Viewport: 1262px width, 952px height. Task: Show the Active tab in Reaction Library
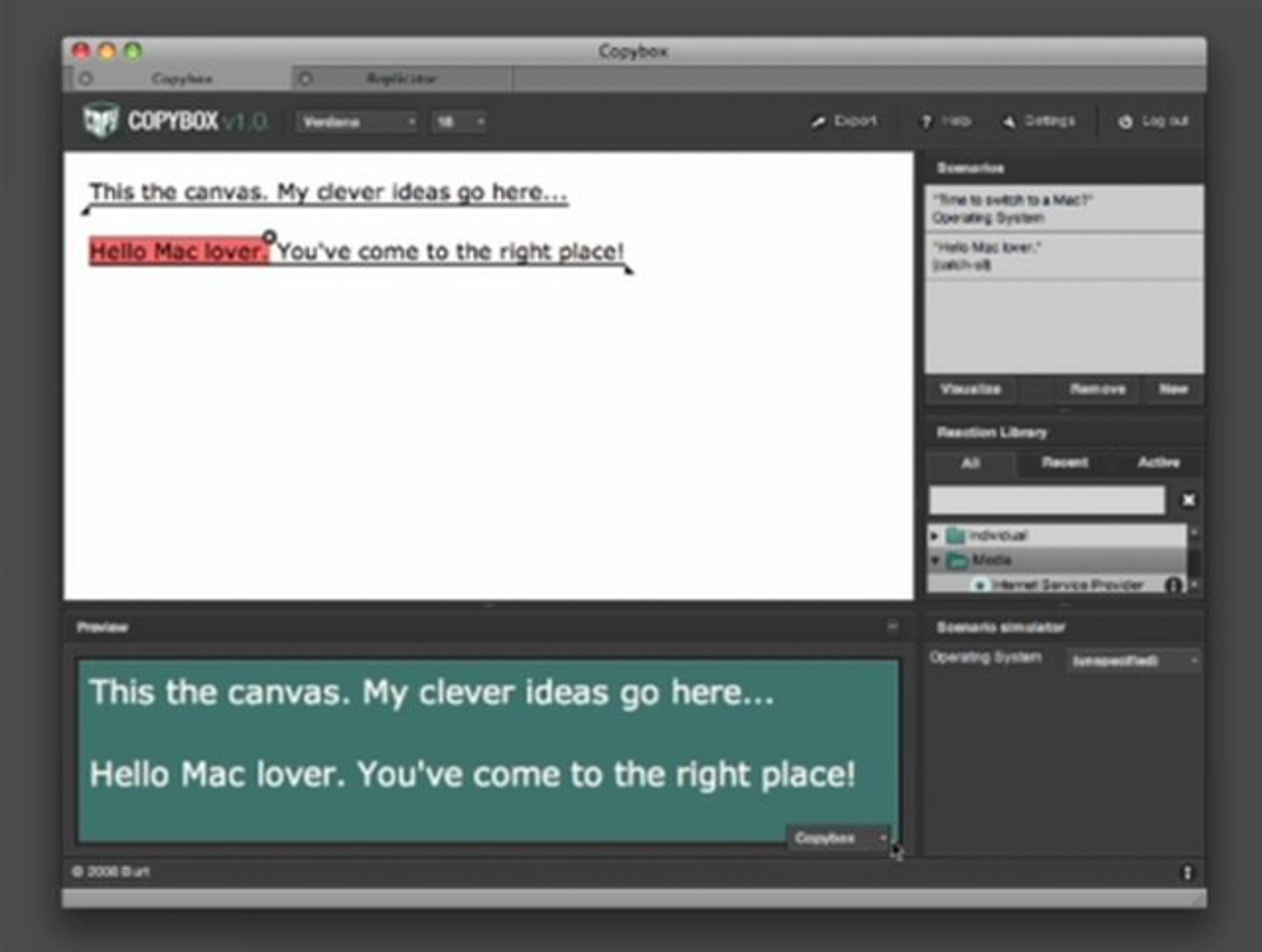[1158, 463]
